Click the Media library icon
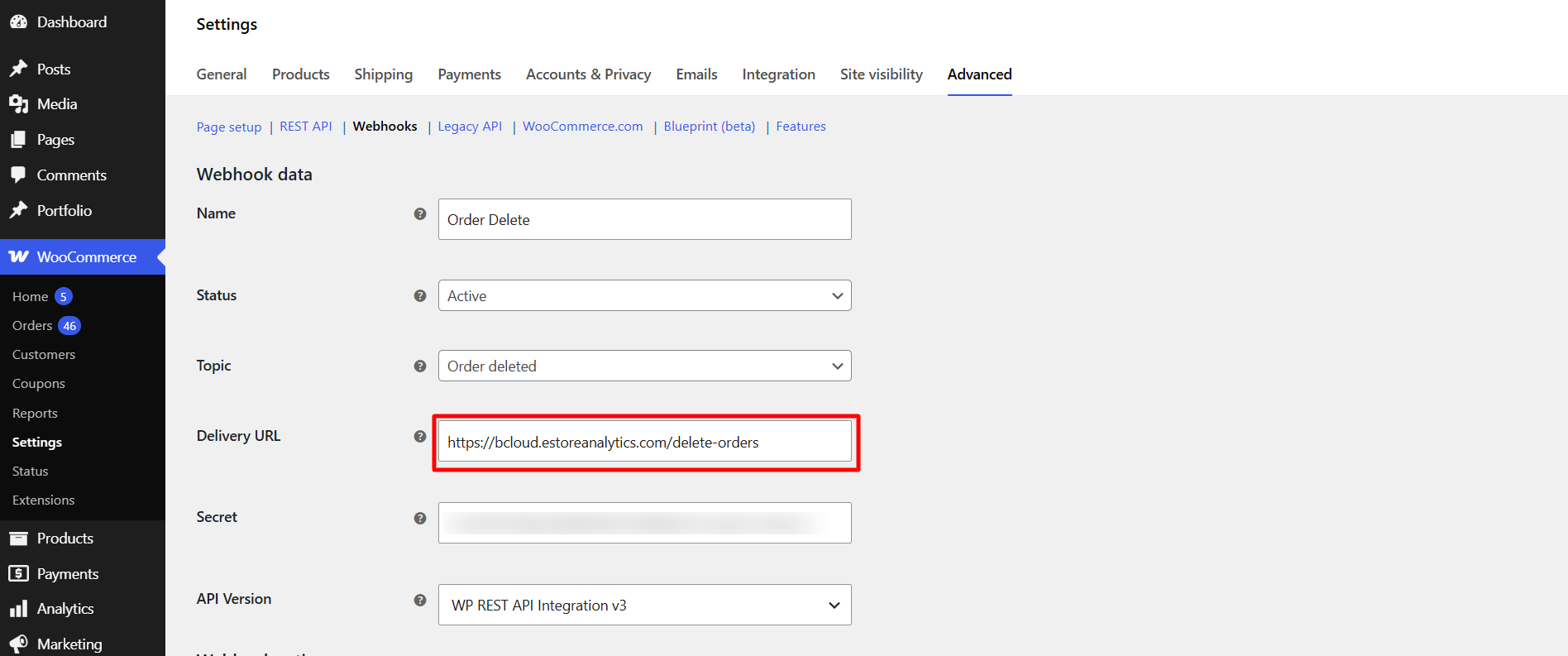Viewport: 1568px width, 656px height. tap(18, 104)
